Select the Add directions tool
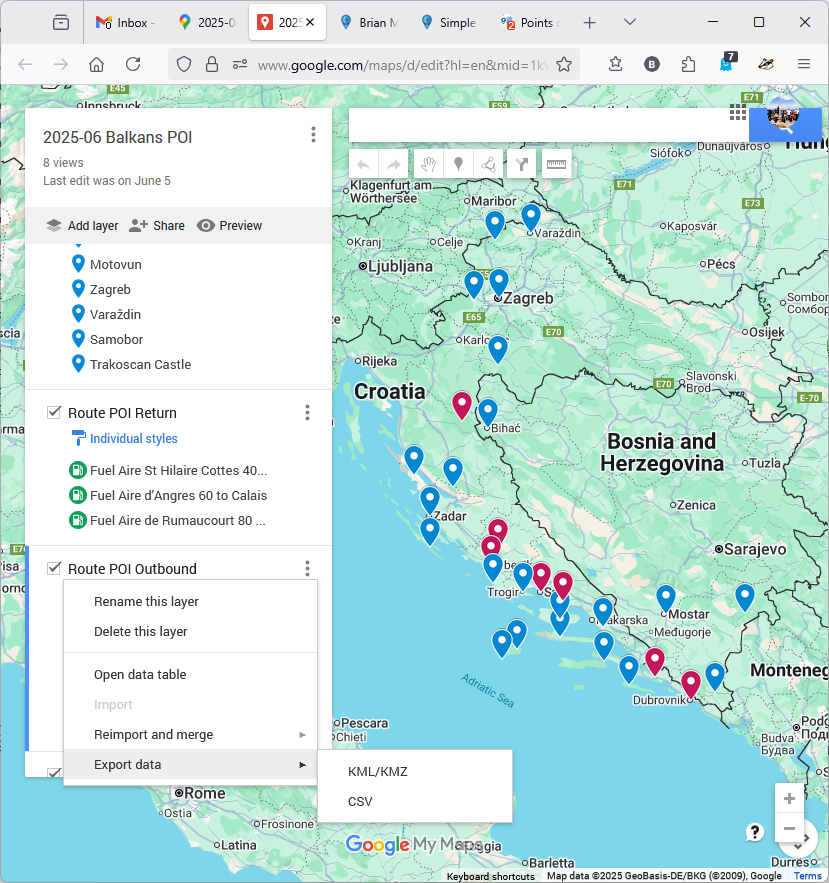 522,164
